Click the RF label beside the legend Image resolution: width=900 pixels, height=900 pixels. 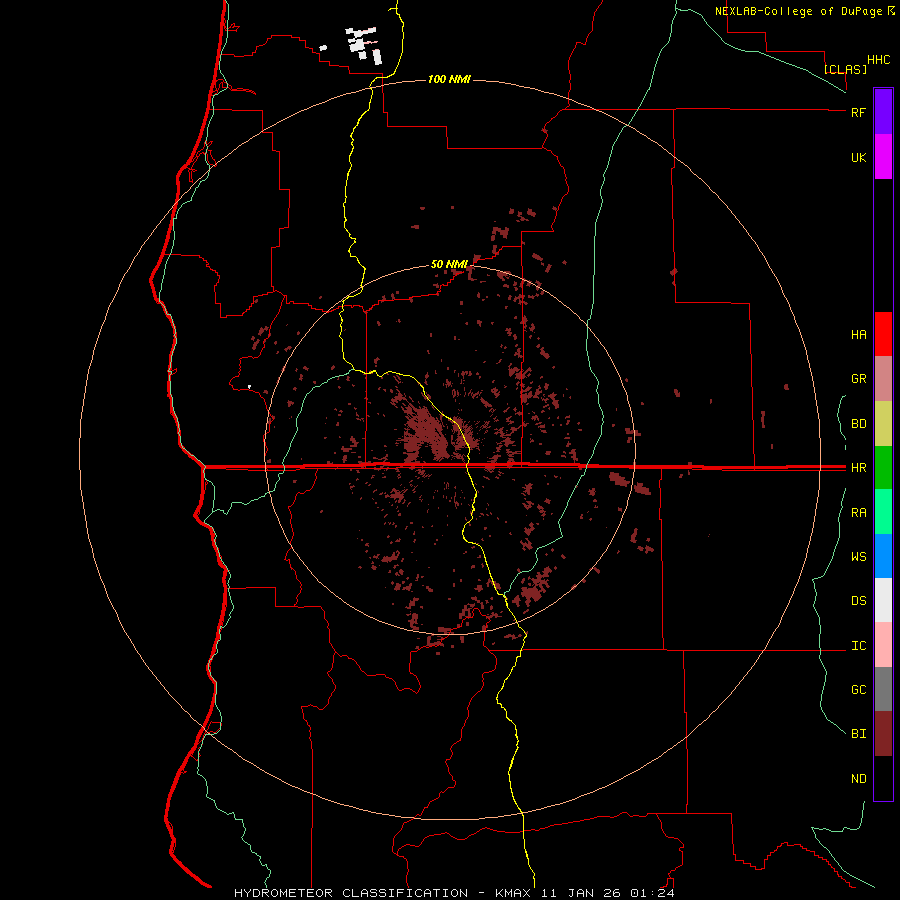[x=858, y=113]
